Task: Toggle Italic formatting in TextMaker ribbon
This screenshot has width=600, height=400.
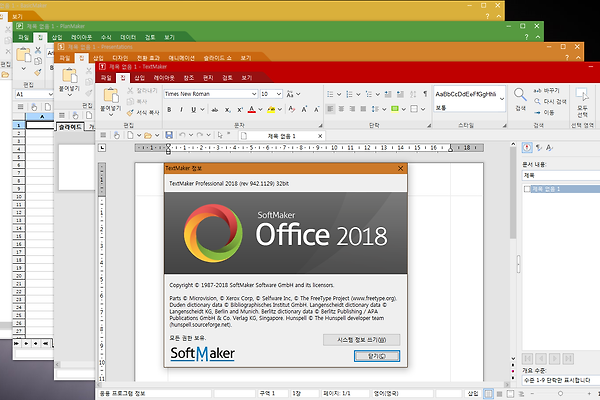Action: 182,109
